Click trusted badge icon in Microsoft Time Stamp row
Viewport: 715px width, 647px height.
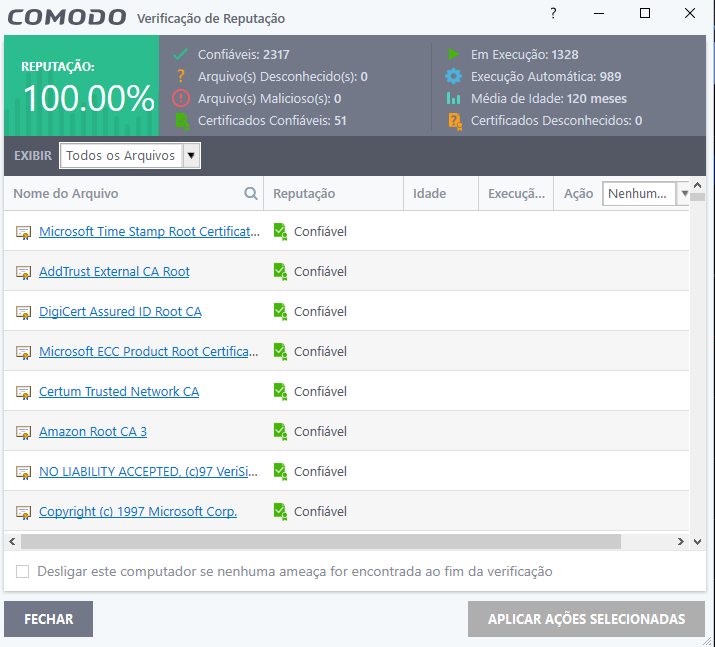280,232
